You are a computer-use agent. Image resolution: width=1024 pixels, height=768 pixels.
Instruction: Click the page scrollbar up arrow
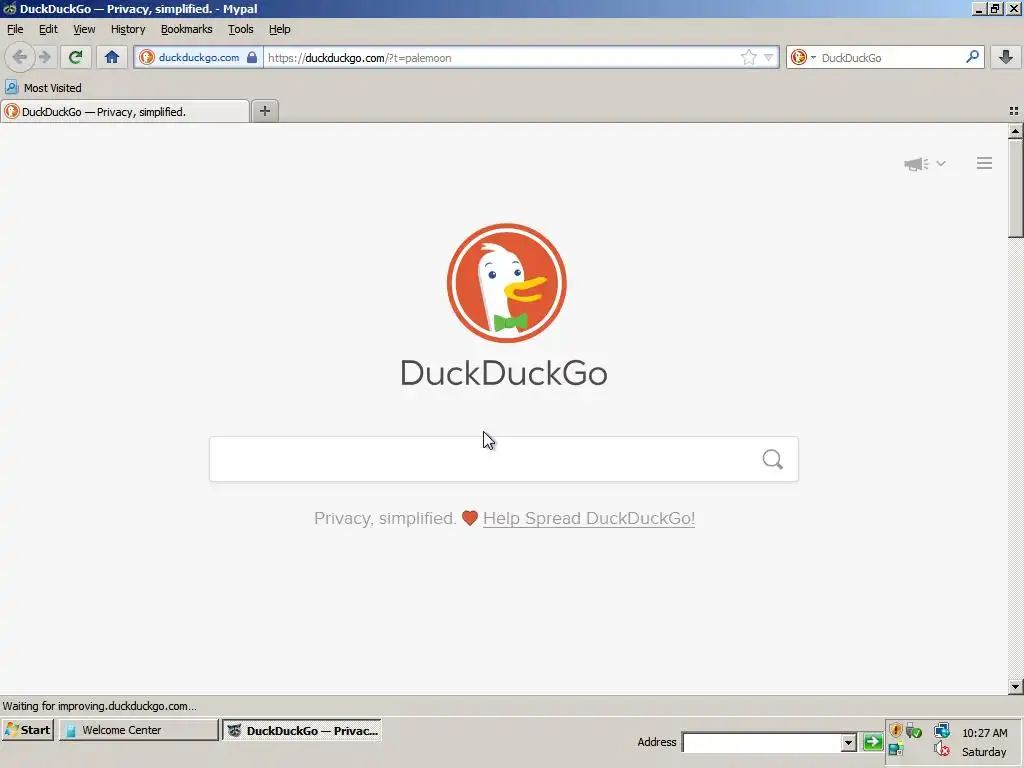tap(1015, 131)
